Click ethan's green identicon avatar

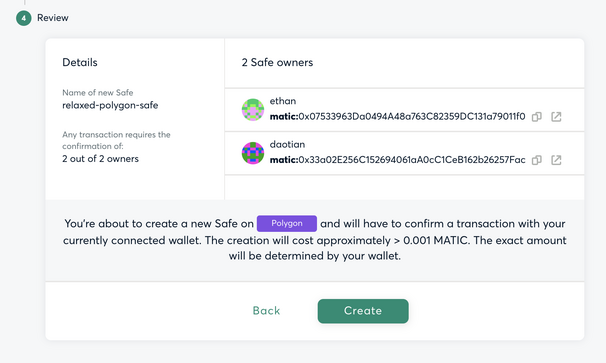coord(253,110)
